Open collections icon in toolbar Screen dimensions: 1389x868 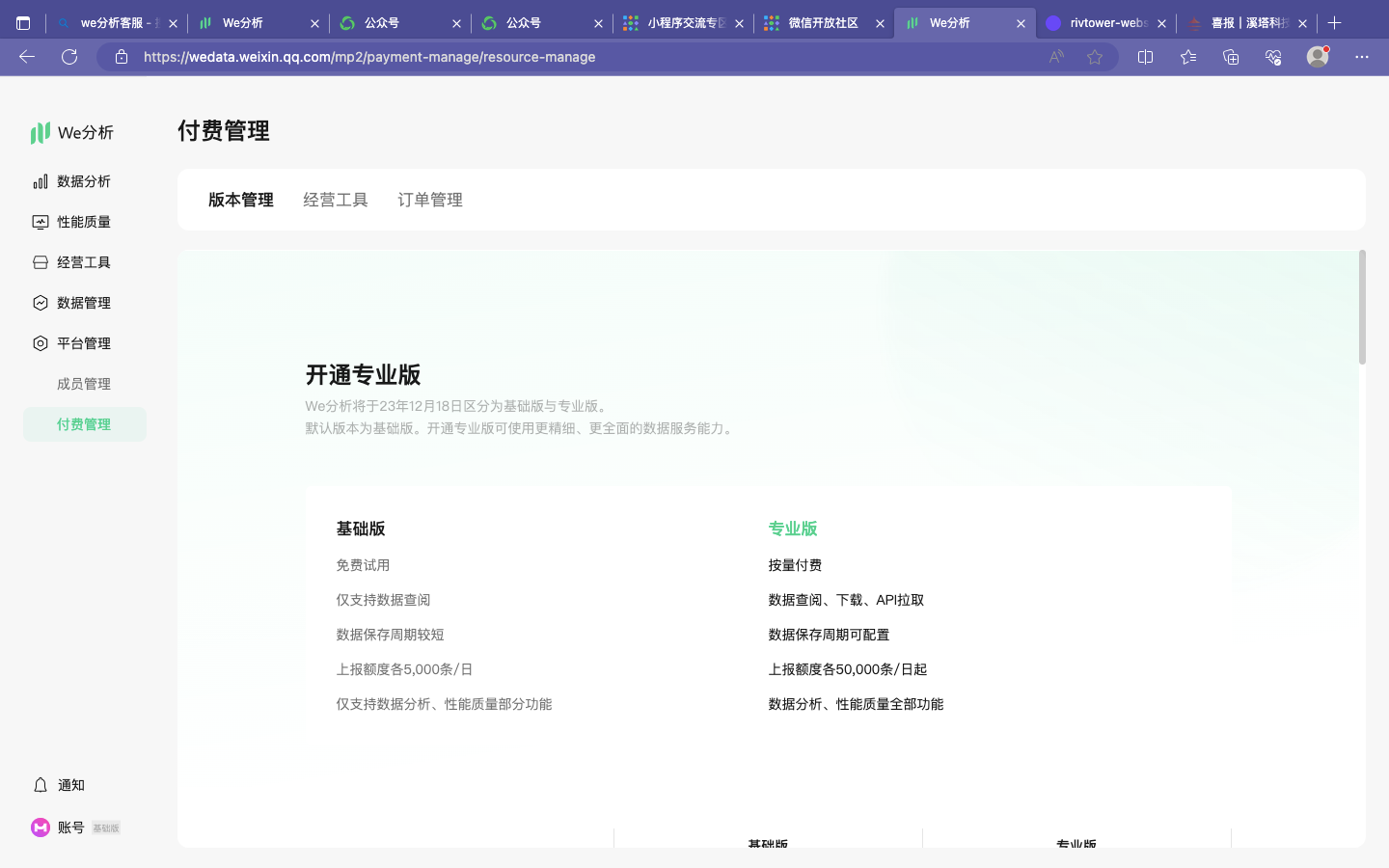coord(1231,57)
